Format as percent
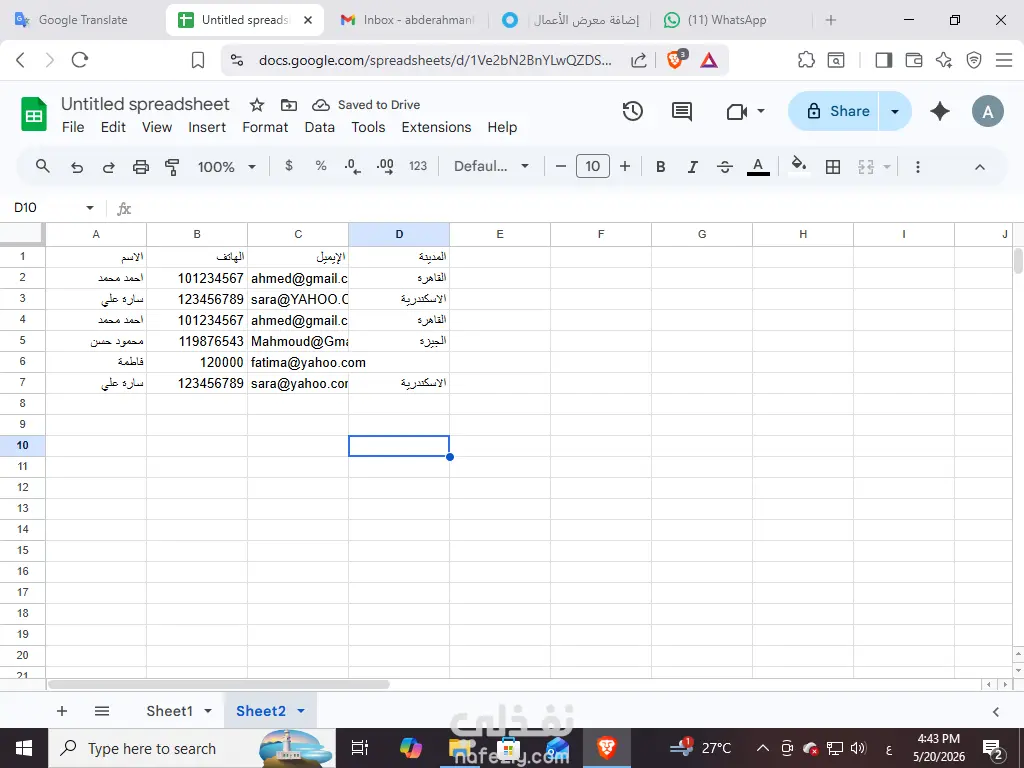 pyautogui.click(x=321, y=166)
